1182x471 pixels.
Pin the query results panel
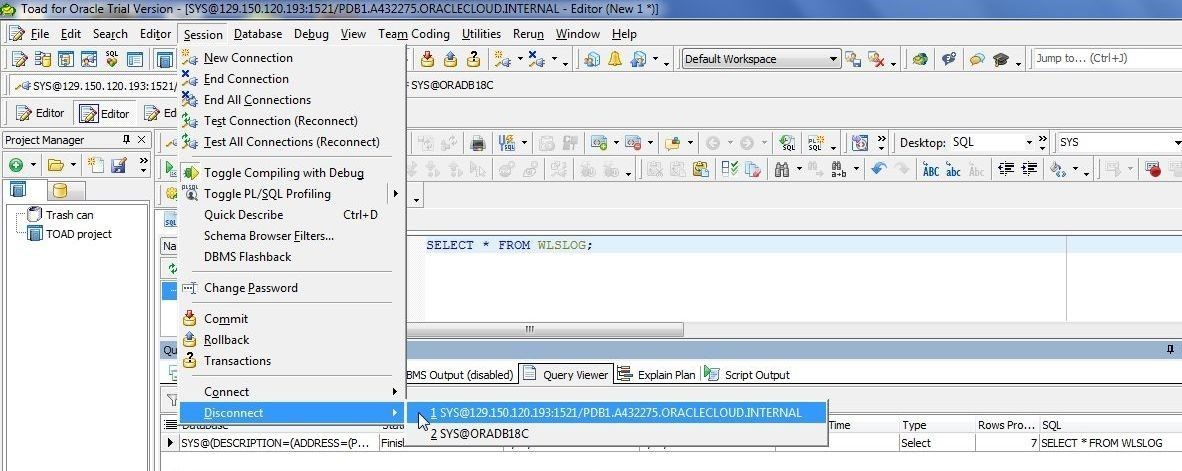click(x=1171, y=350)
